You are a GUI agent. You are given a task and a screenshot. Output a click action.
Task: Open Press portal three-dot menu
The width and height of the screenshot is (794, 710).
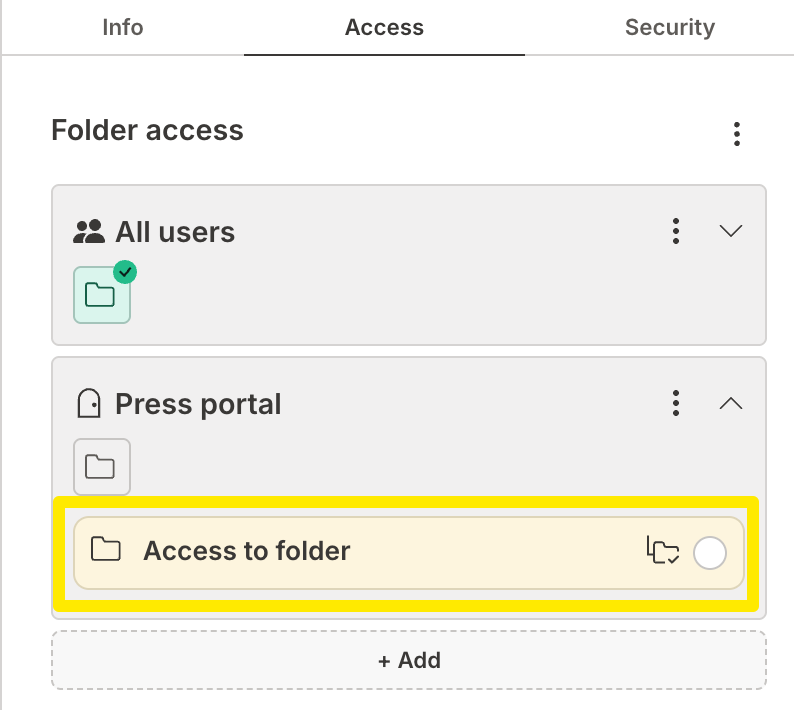677,404
